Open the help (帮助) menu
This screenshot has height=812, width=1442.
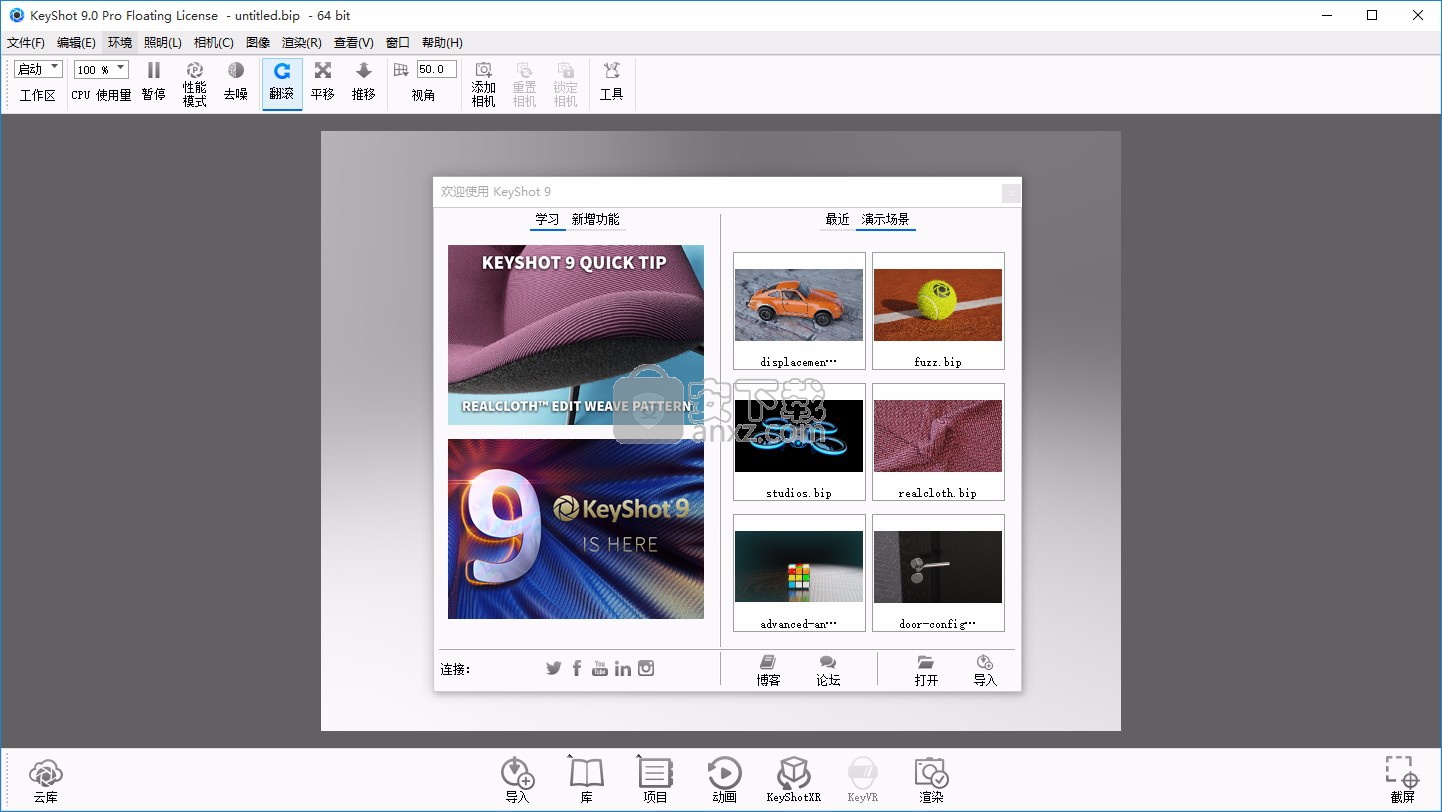pyautogui.click(x=442, y=43)
